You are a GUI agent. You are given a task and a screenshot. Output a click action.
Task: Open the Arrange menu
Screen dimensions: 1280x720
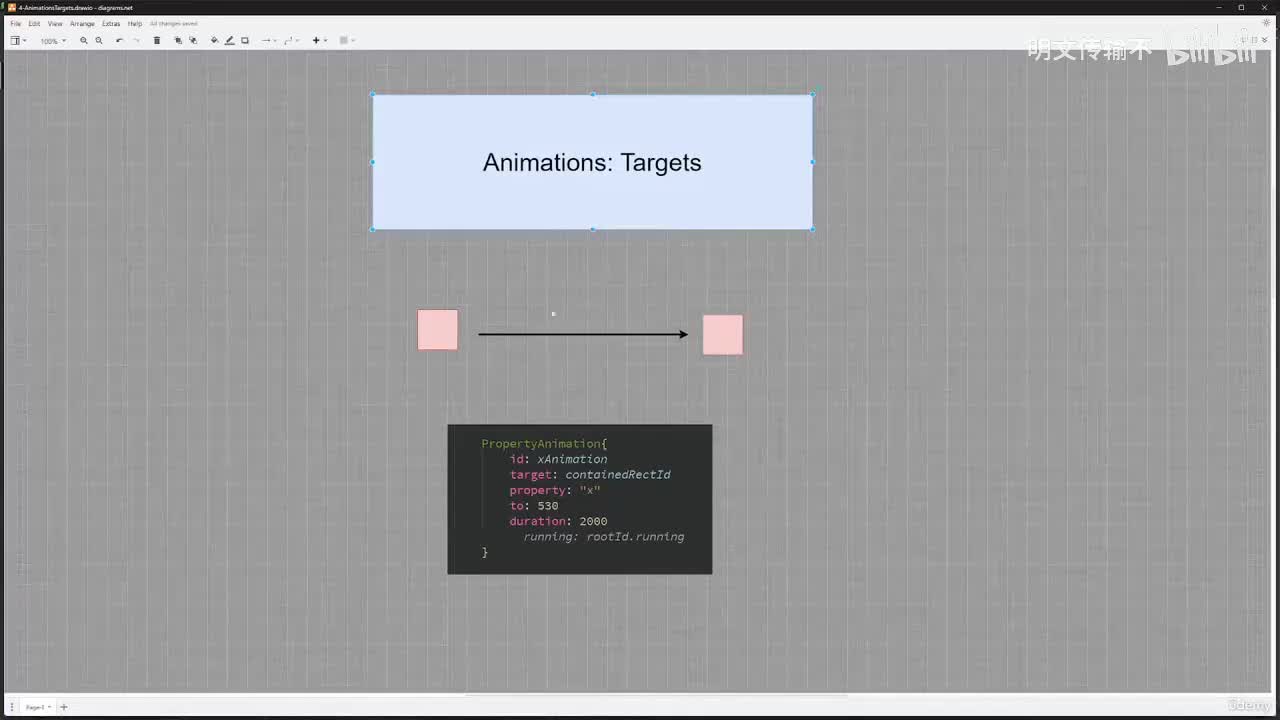(82, 23)
